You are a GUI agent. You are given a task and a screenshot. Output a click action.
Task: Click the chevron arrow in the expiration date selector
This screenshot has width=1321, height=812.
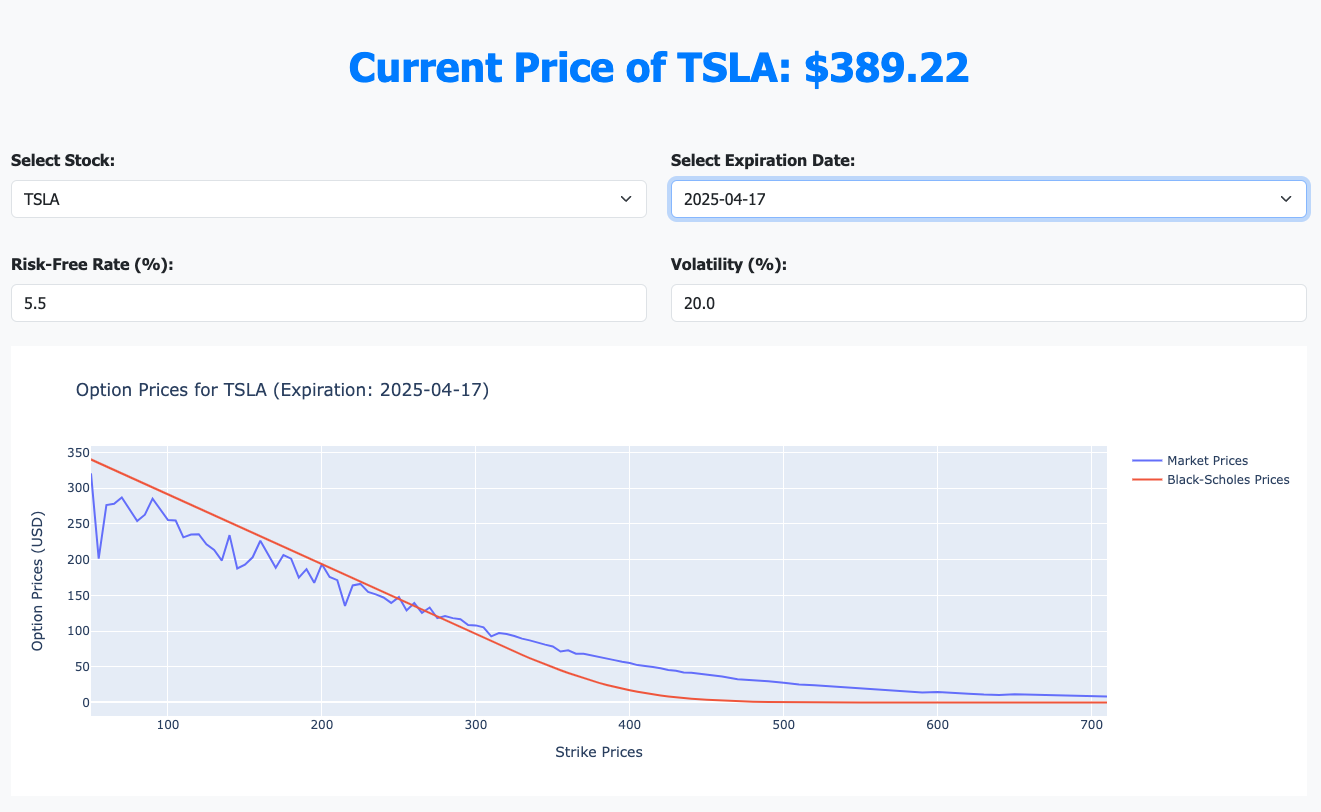[x=1286, y=199]
